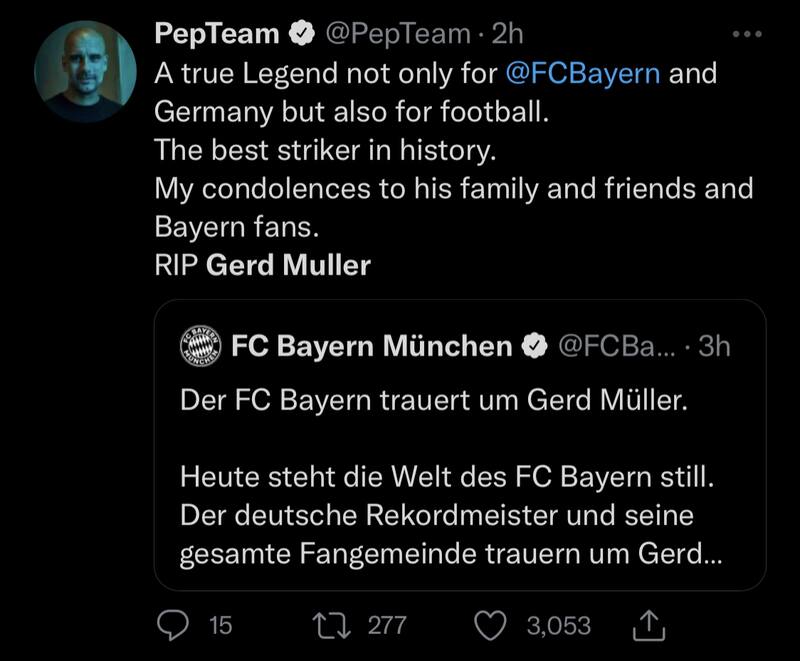Click the 15 replies count

tap(220, 626)
